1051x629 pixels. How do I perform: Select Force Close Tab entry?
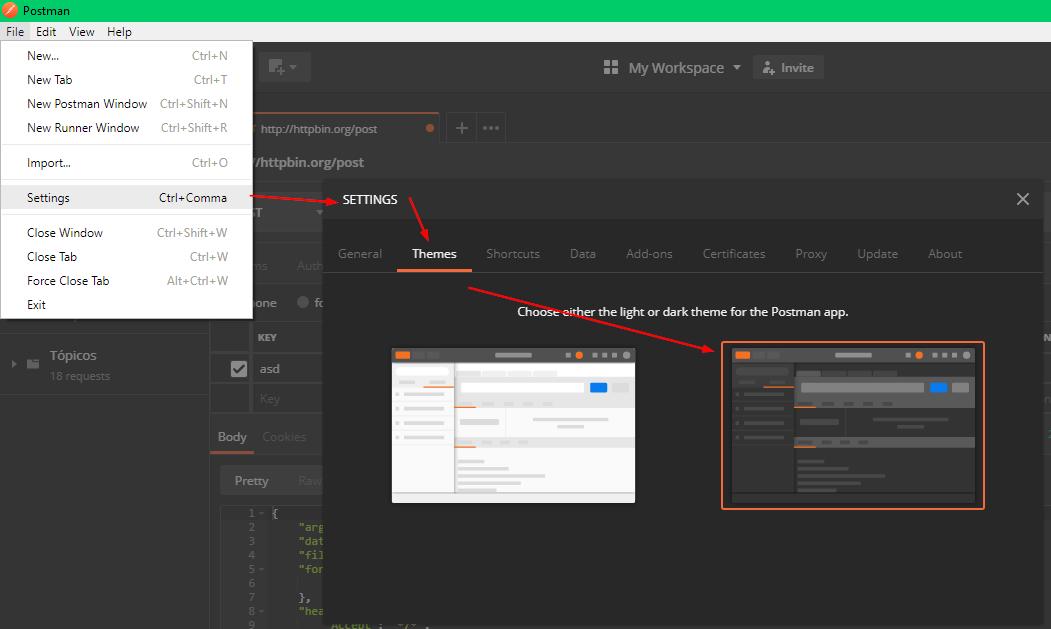127,281
